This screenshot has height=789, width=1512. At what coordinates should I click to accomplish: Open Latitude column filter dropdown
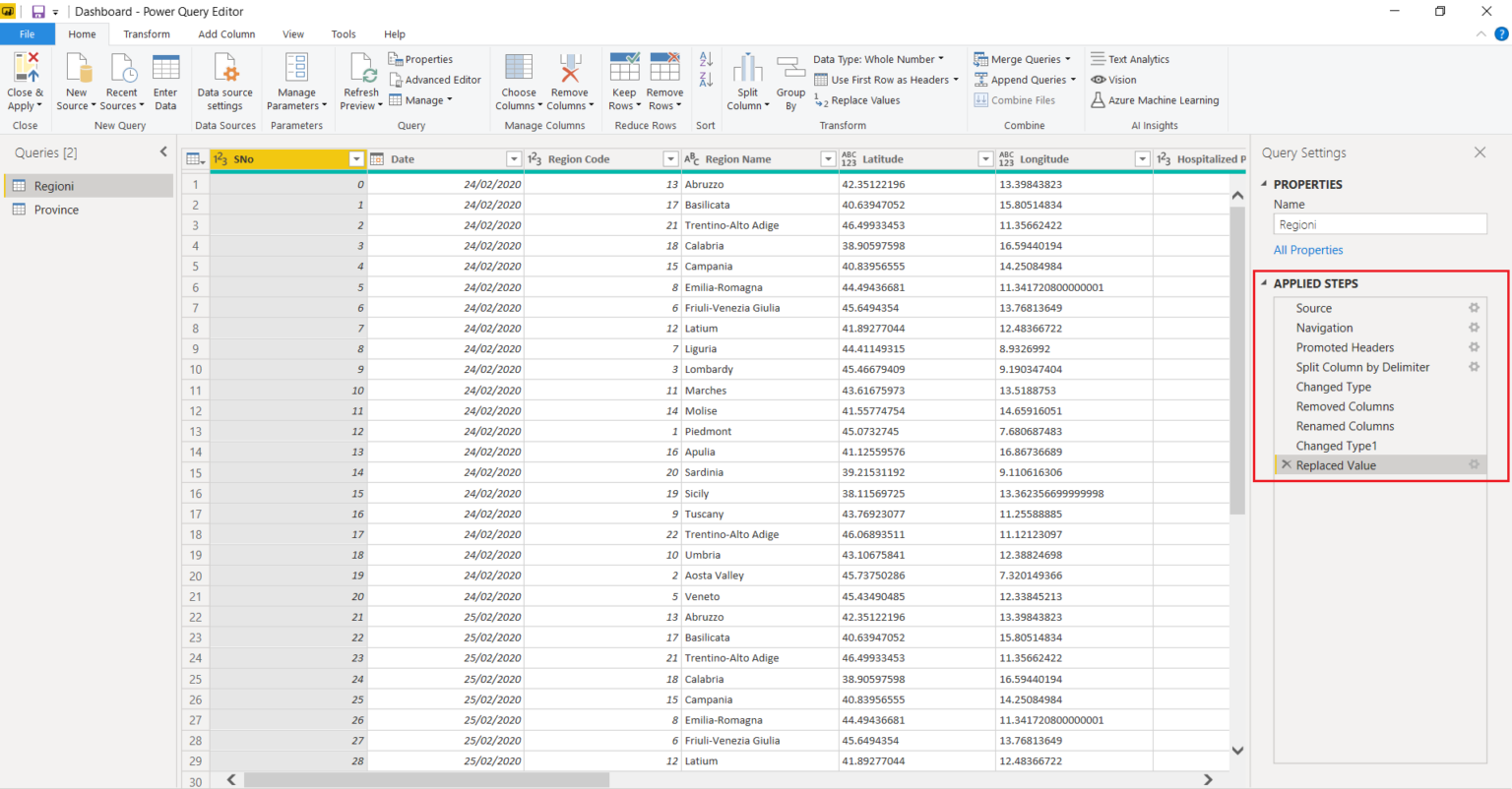point(985,159)
